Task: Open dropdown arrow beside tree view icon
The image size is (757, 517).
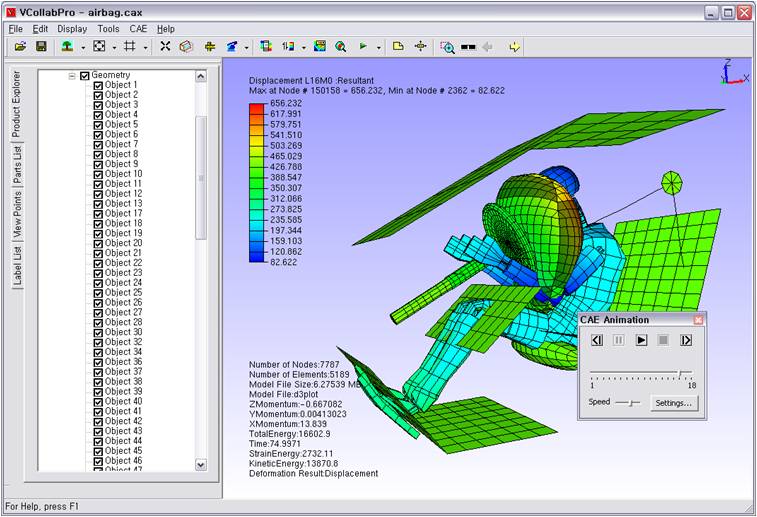Action: point(83,47)
